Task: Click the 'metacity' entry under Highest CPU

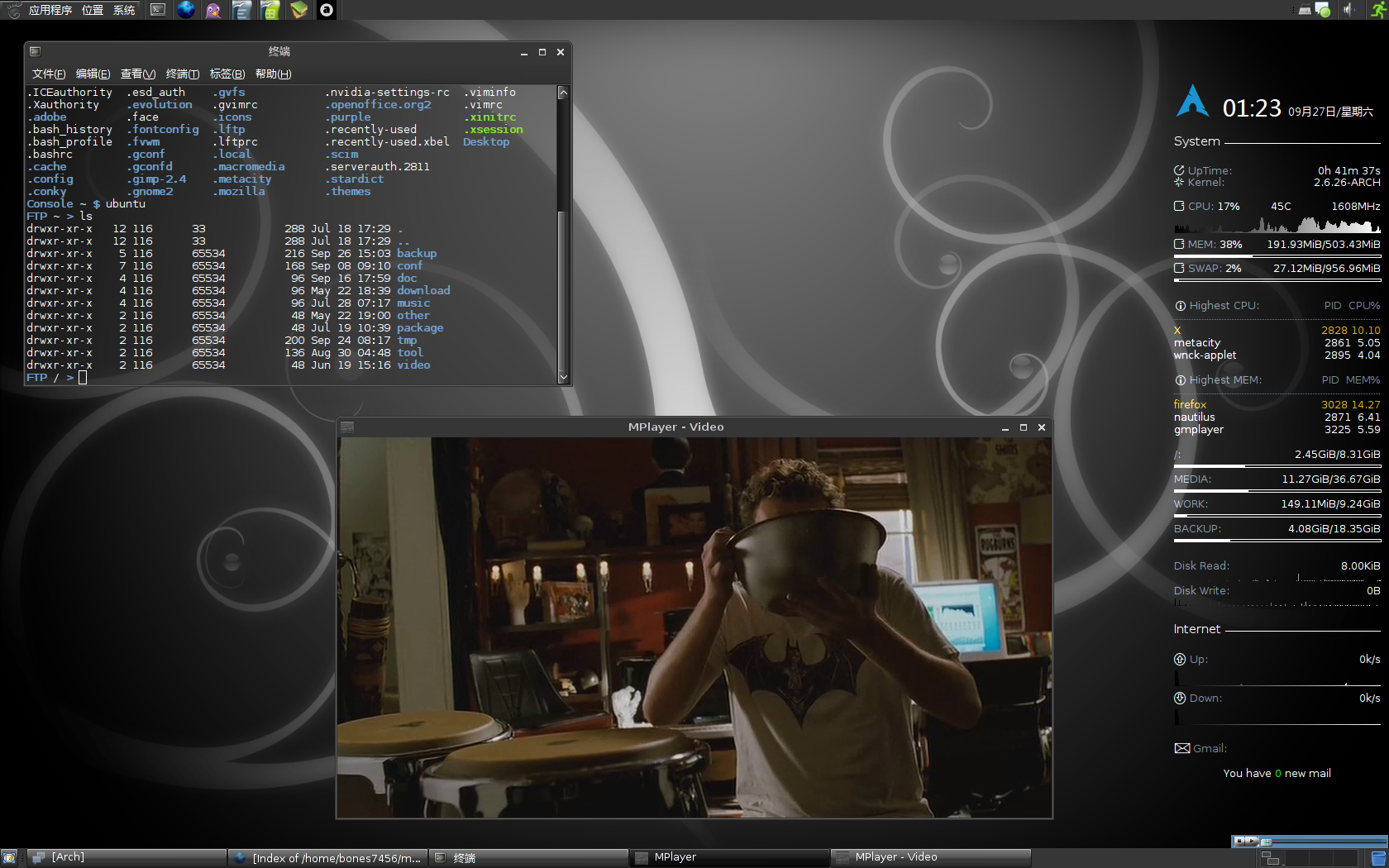Action: click(x=1196, y=342)
